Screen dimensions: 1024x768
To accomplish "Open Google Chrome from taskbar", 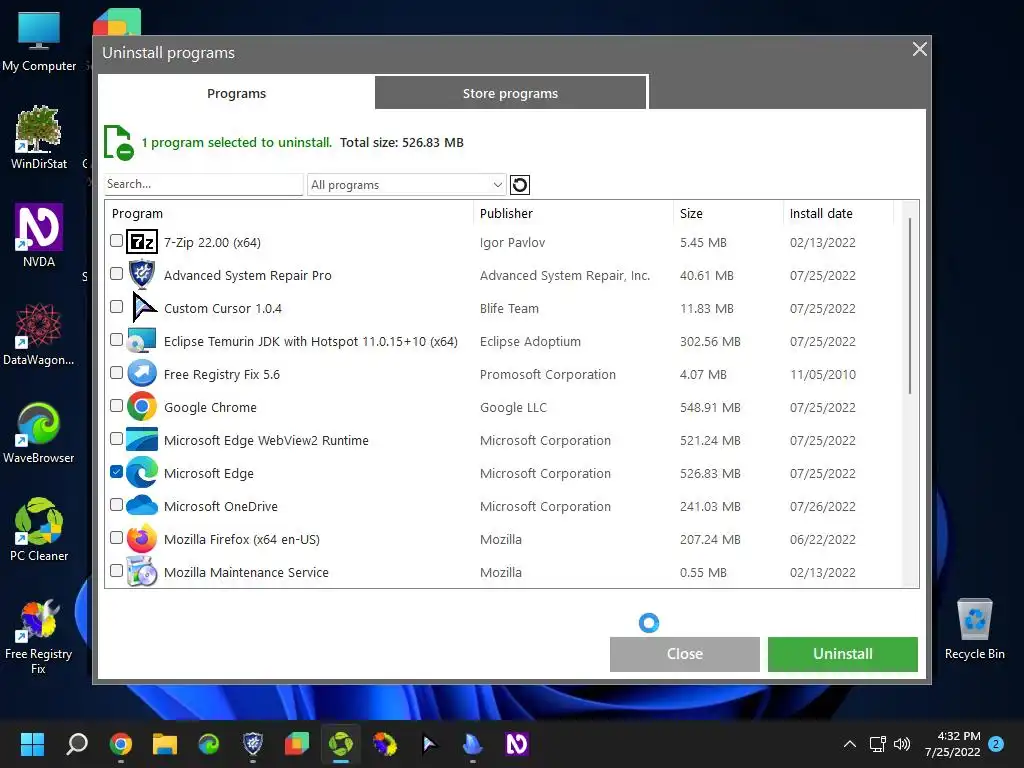I will (x=121, y=744).
